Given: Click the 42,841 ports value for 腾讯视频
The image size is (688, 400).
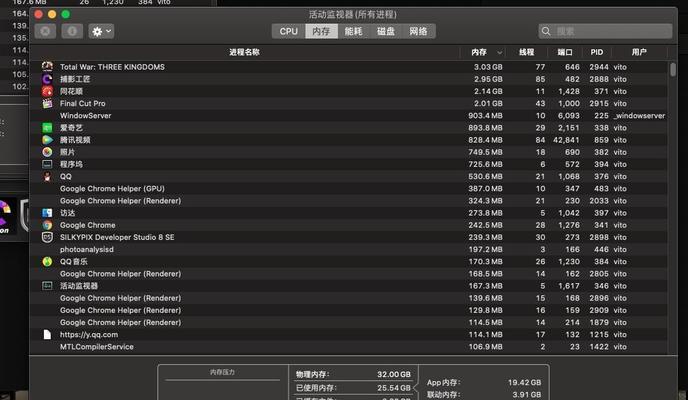Looking at the screenshot, I should coord(566,140).
